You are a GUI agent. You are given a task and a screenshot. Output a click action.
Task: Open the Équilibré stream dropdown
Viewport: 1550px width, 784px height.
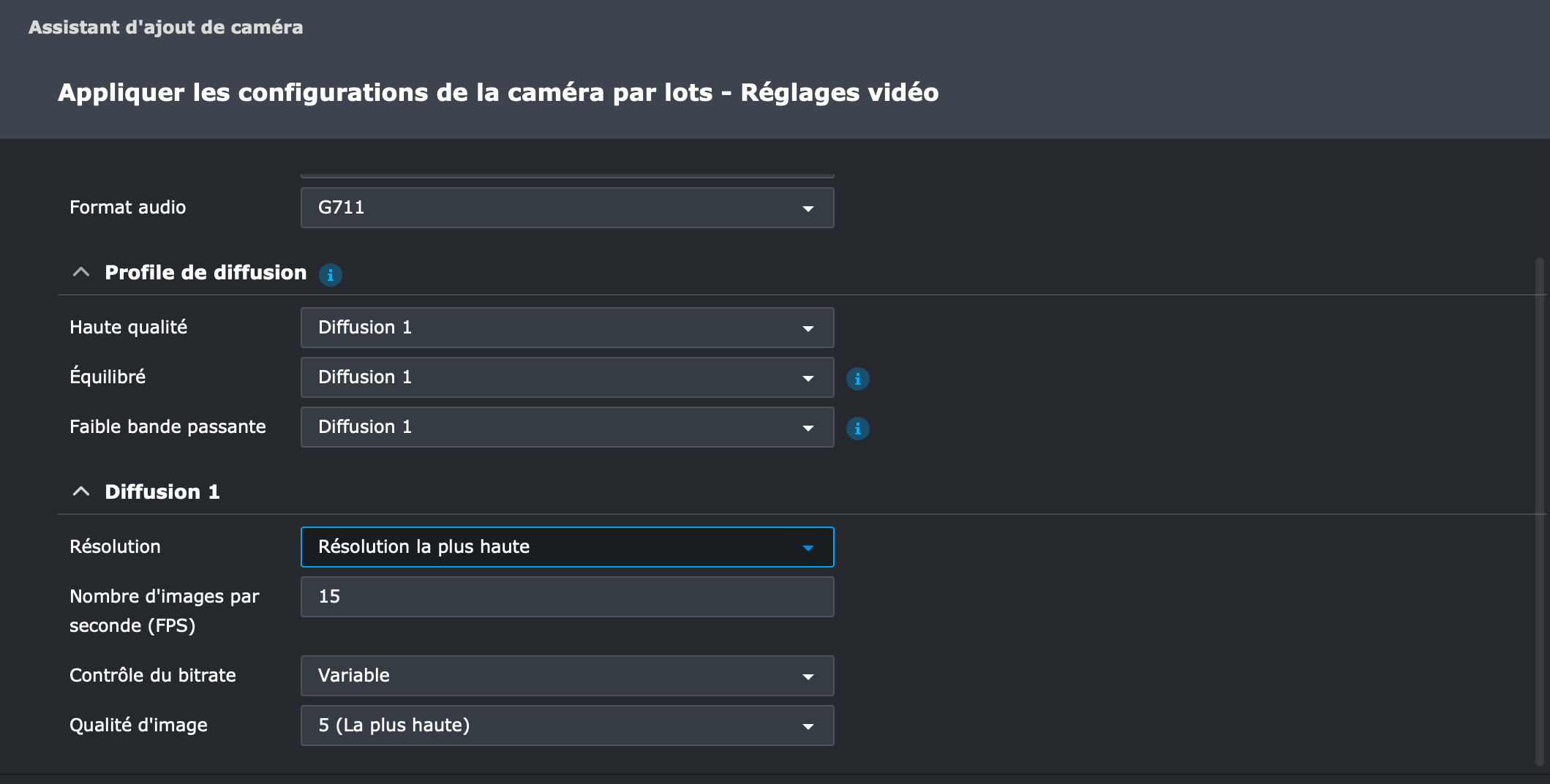567,377
